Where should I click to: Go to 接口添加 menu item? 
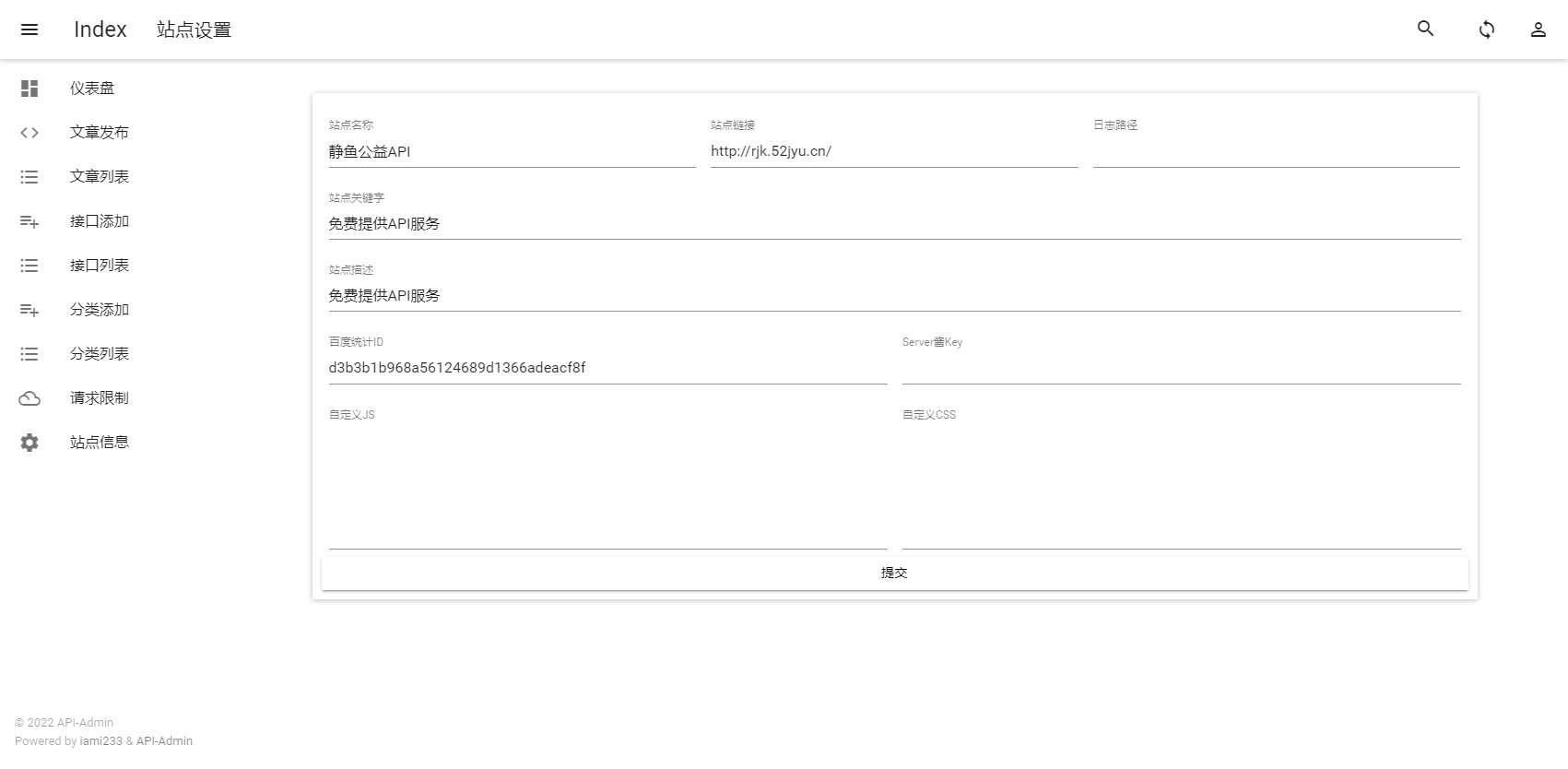click(100, 221)
